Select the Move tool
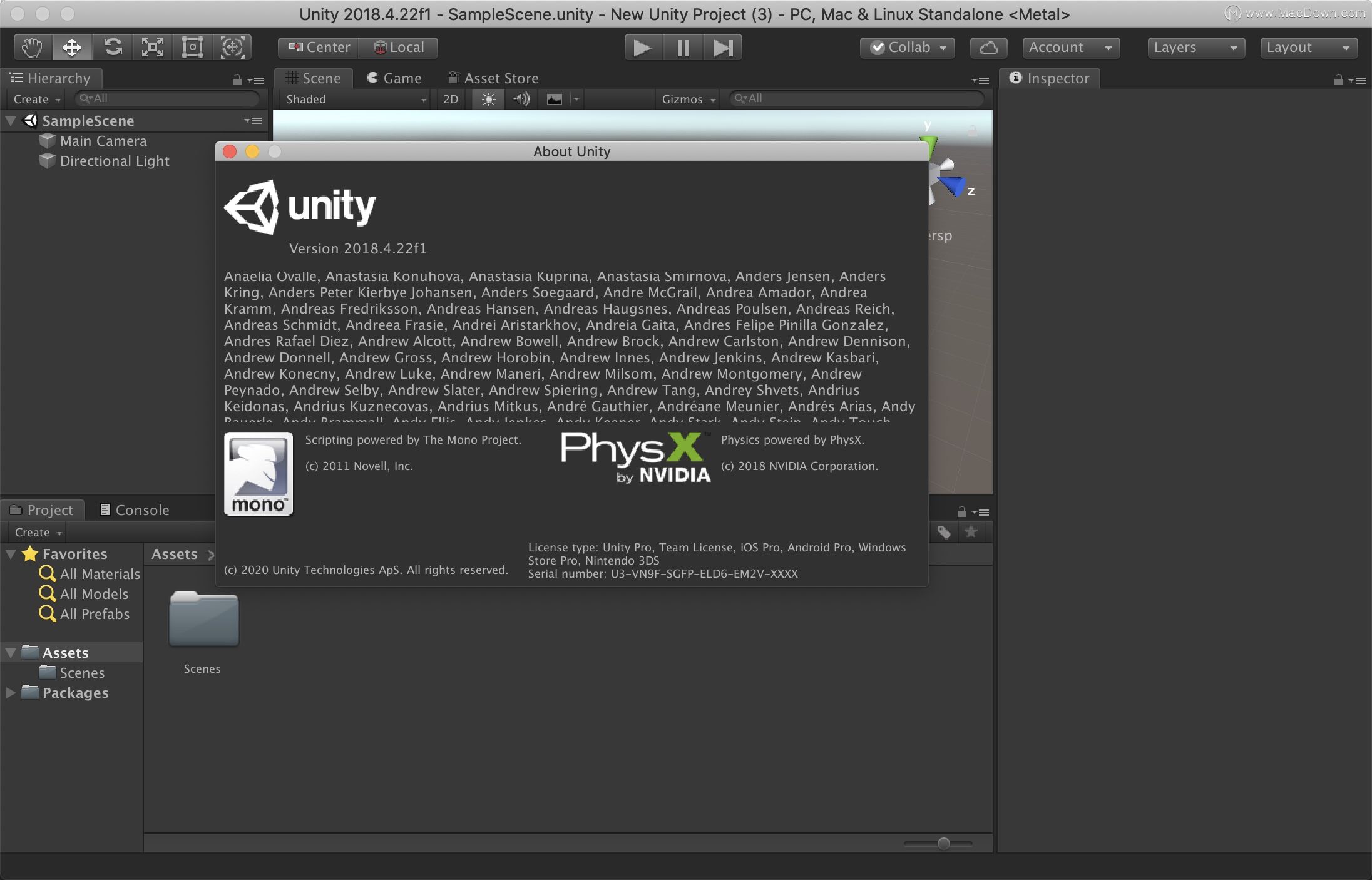The image size is (1372, 880). [72, 48]
